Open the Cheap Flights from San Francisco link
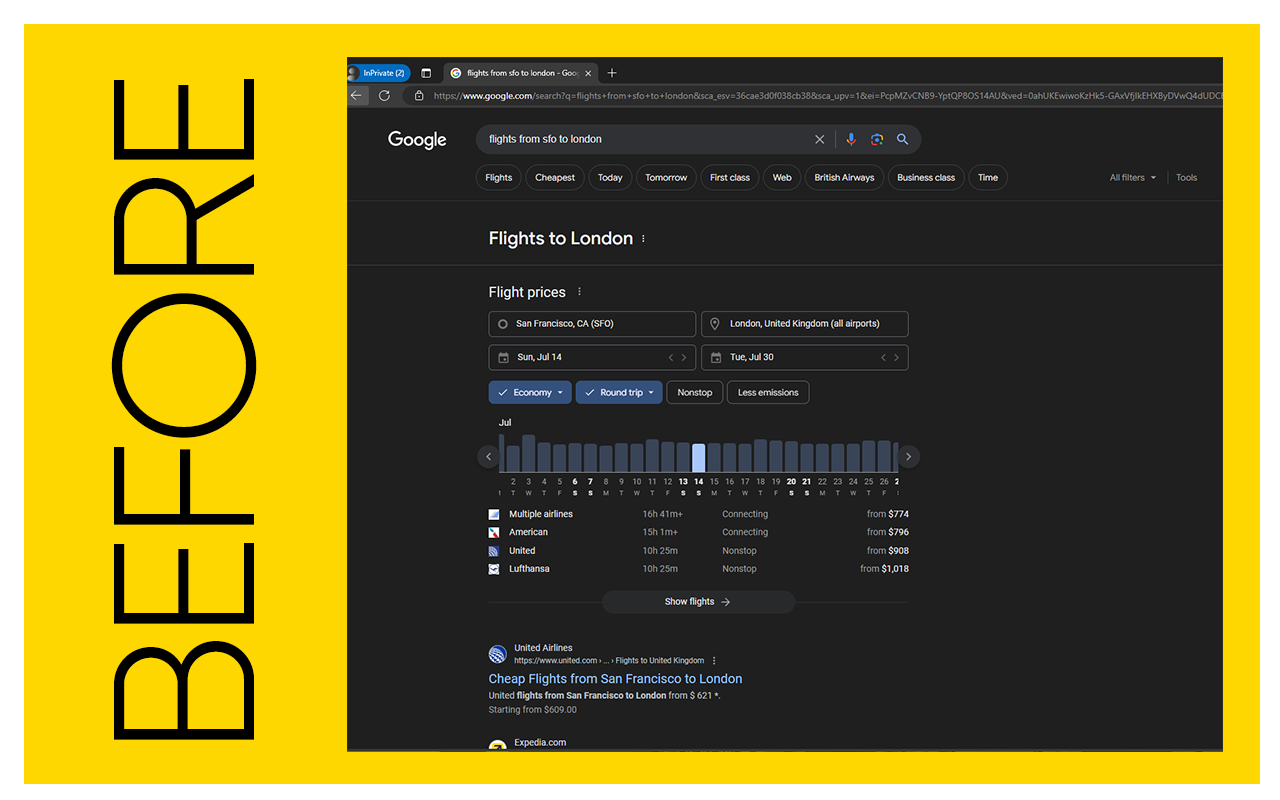 click(x=615, y=678)
